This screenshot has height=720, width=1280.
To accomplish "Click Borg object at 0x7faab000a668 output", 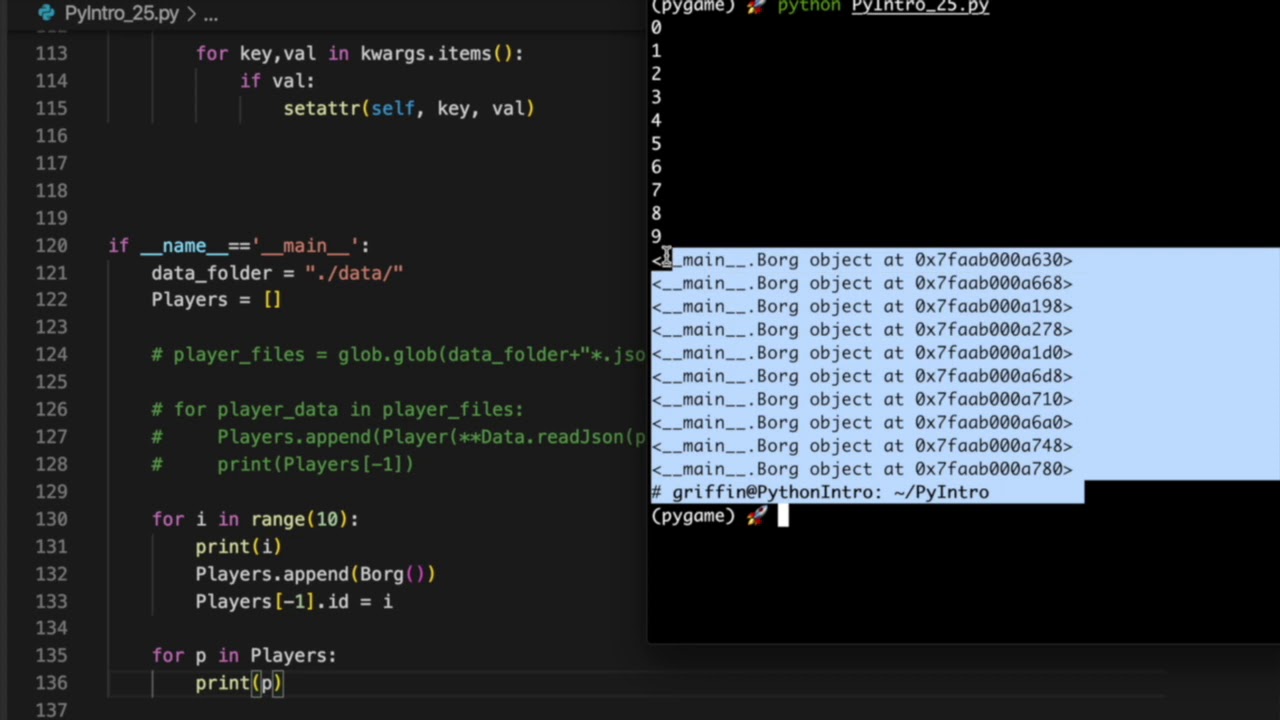I will 862,283.
